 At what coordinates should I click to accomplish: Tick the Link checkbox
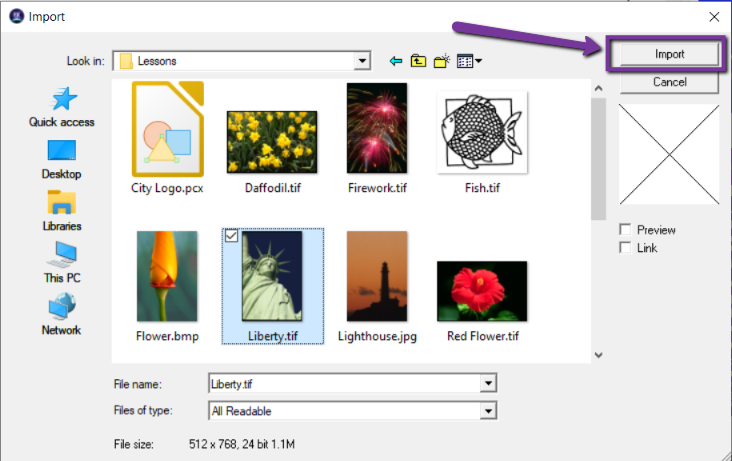click(626, 248)
